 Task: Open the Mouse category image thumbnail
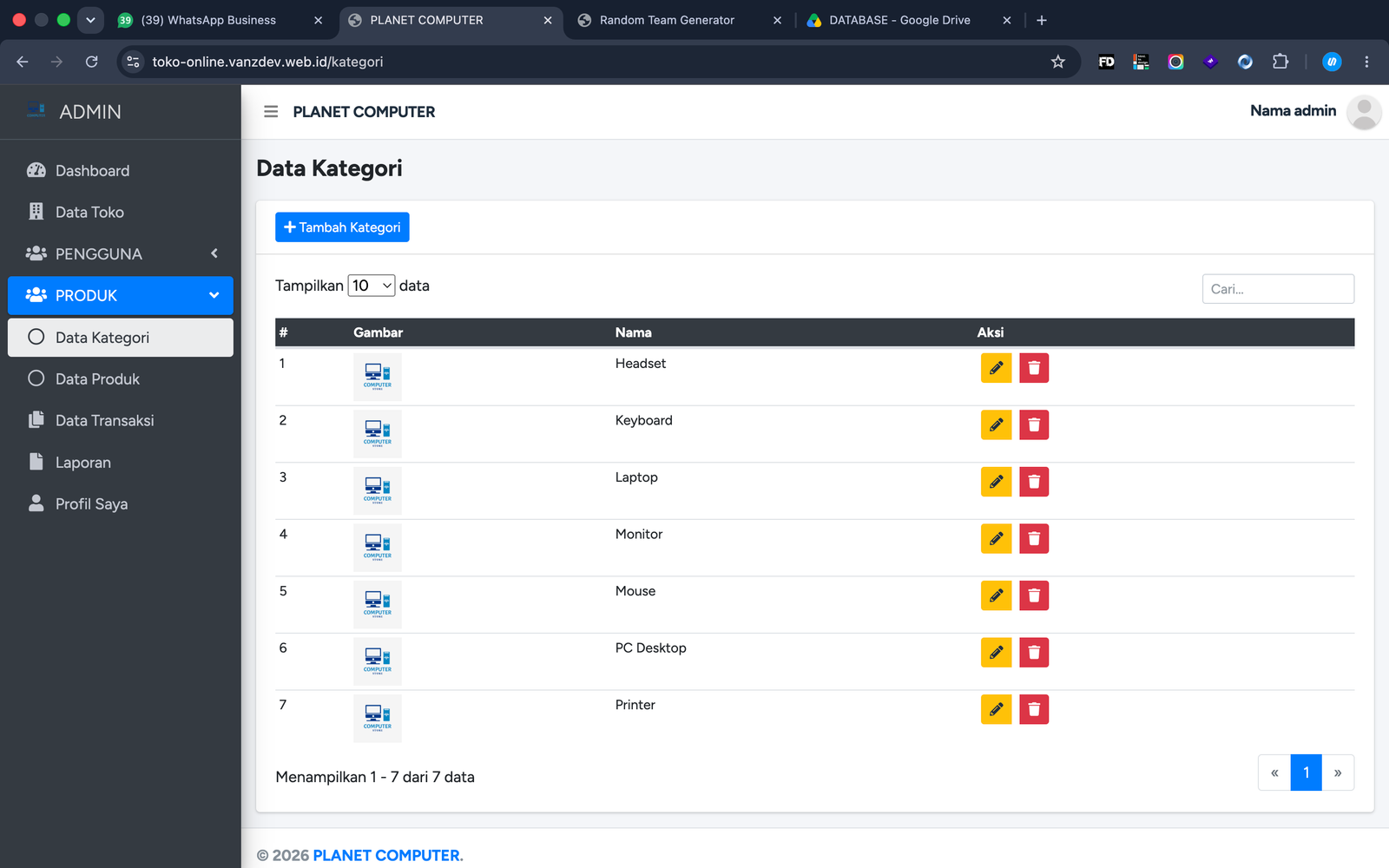378,605
